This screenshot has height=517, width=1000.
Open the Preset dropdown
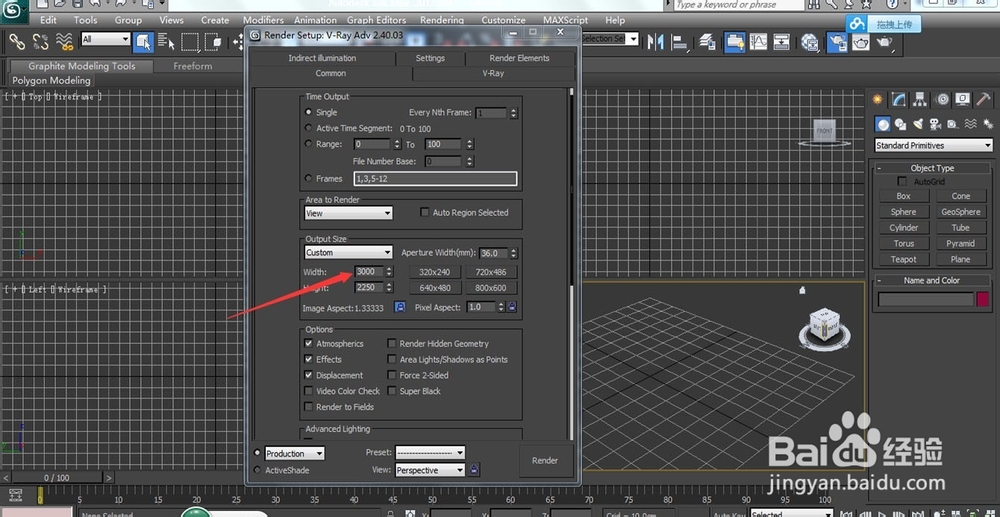click(x=430, y=453)
